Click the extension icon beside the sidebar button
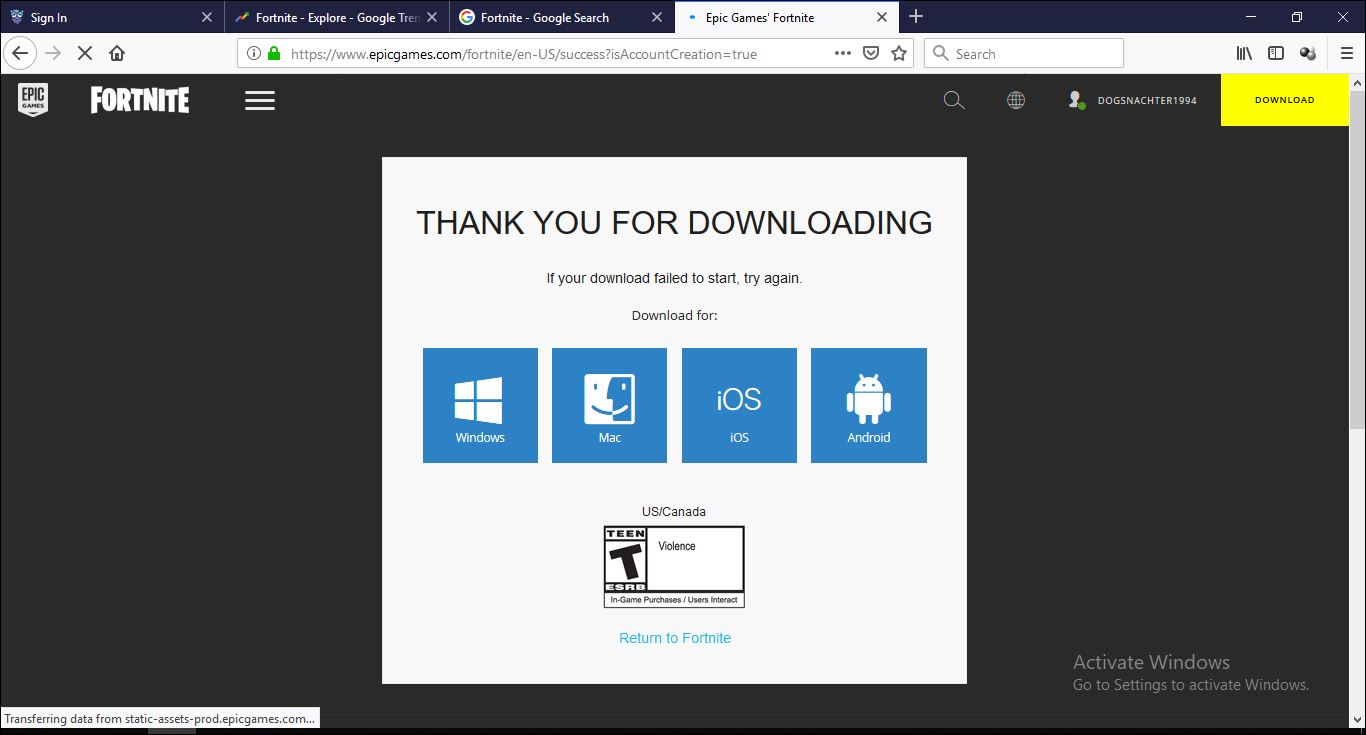Viewport: 1366px width, 735px height. [x=1307, y=54]
